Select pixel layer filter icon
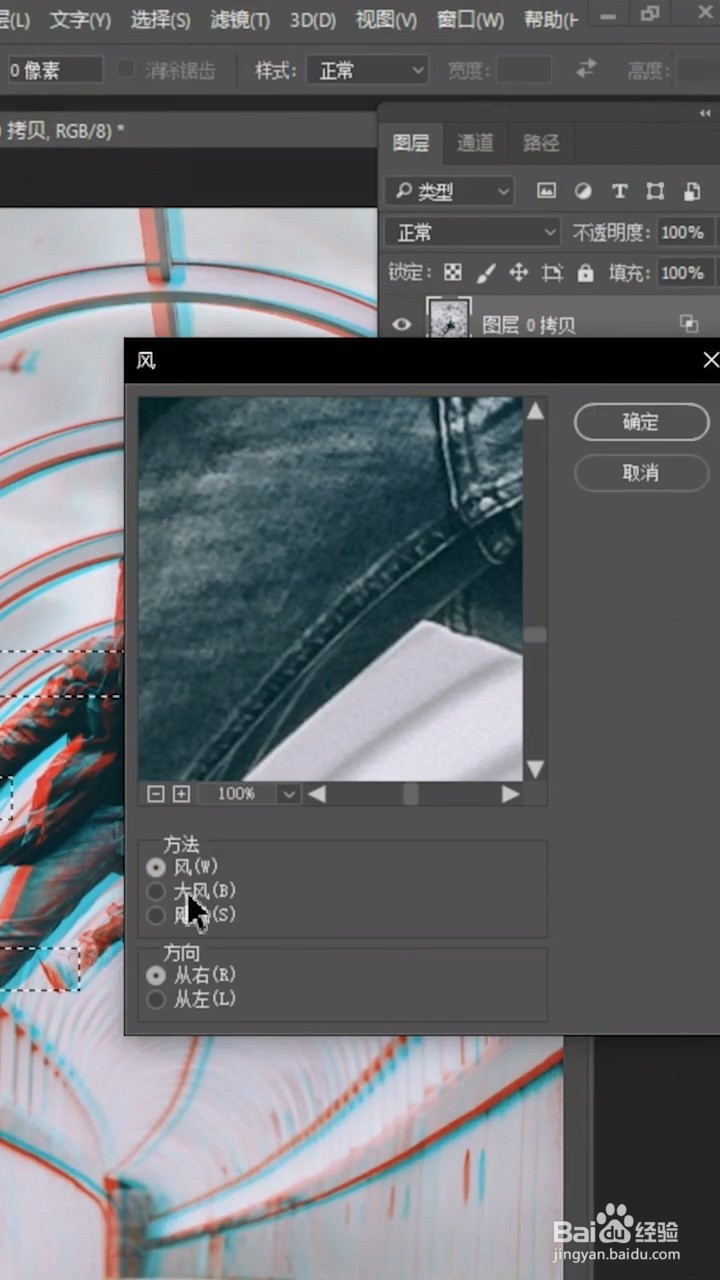The width and height of the screenshot is (720, 1280). click(x=546, y=191)
